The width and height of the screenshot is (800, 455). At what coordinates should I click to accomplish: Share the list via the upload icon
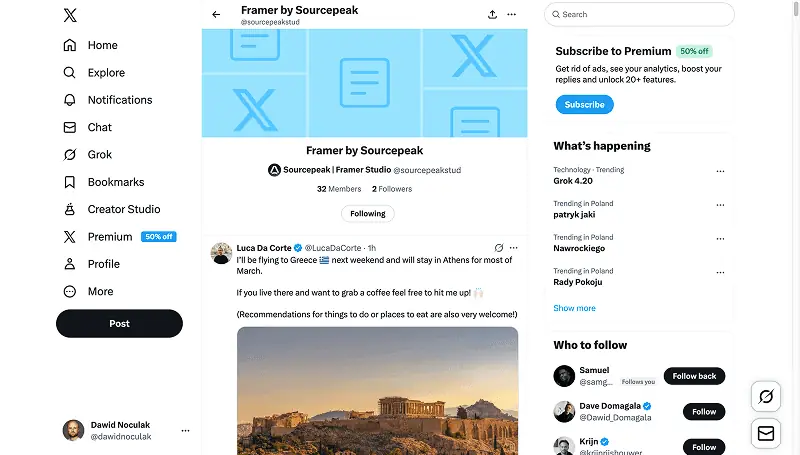[492, 14]
